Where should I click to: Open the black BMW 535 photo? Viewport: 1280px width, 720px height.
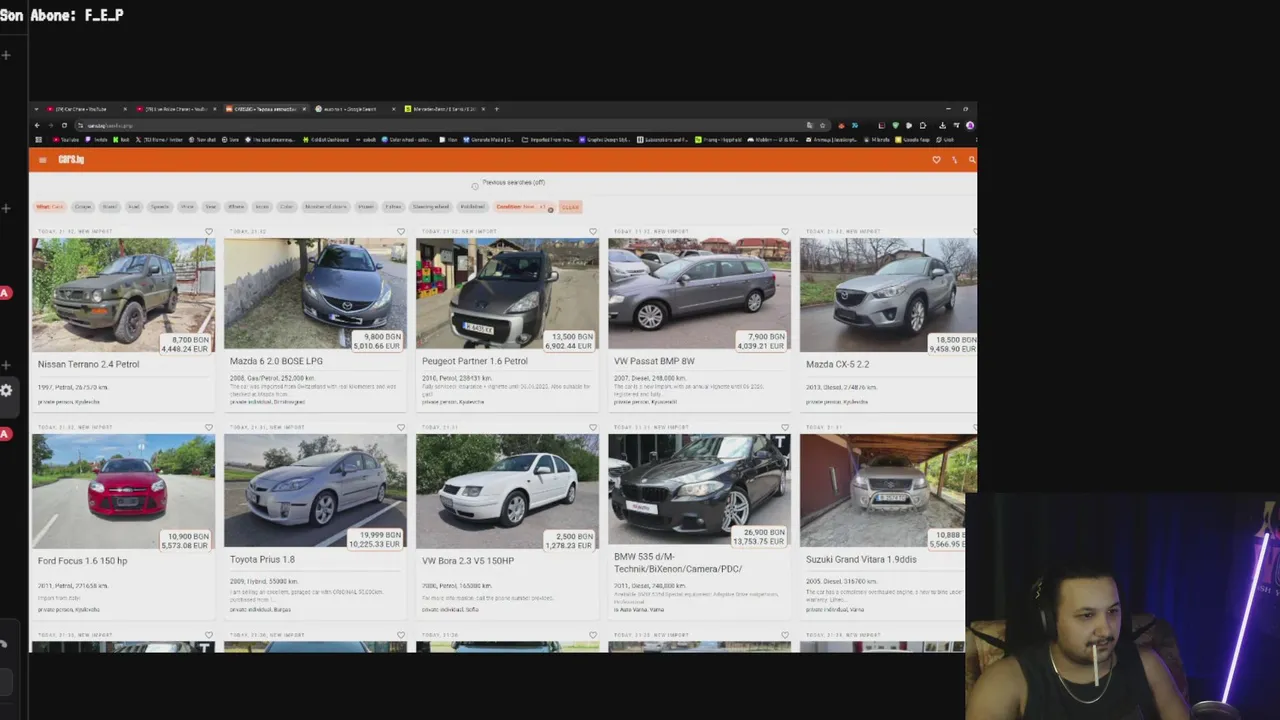point(699,488)
